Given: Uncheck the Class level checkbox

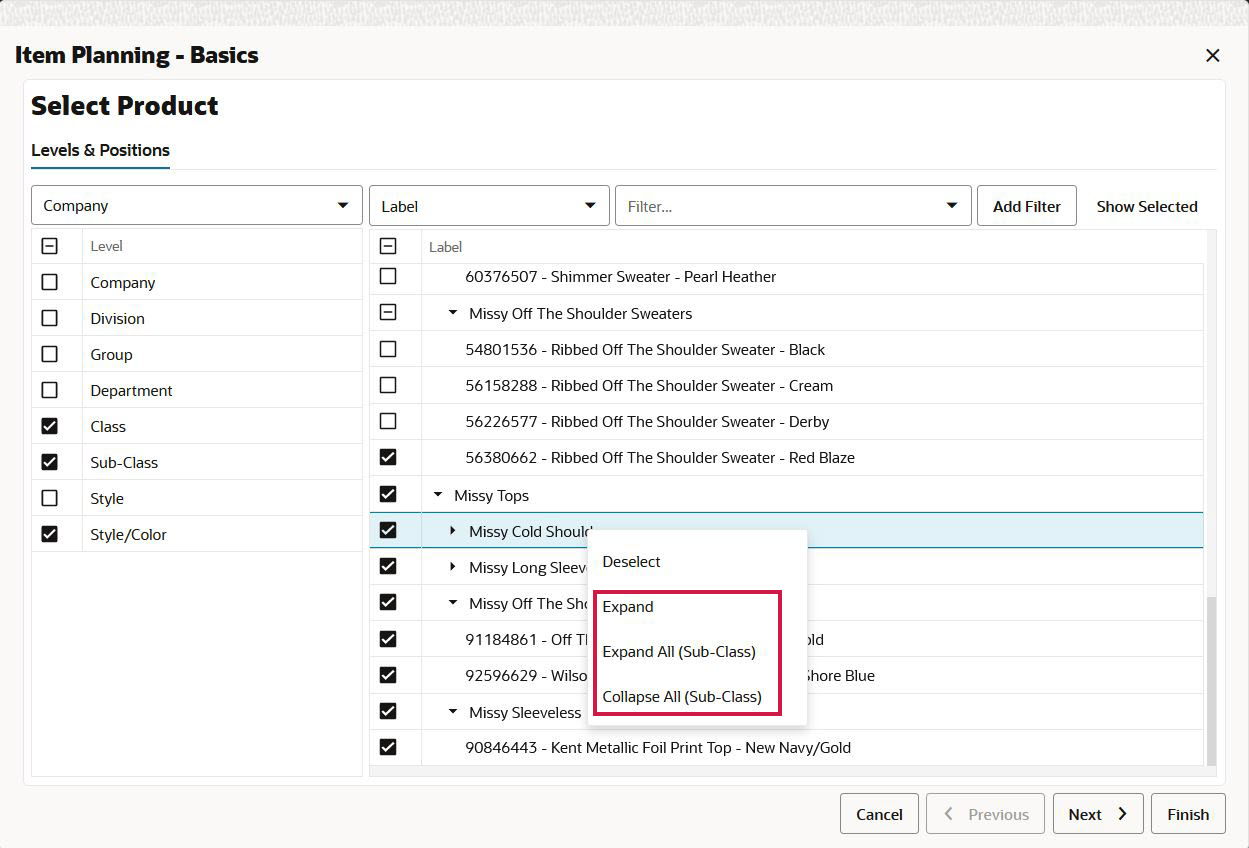Looking at the screenshot, I should [49, 426].
